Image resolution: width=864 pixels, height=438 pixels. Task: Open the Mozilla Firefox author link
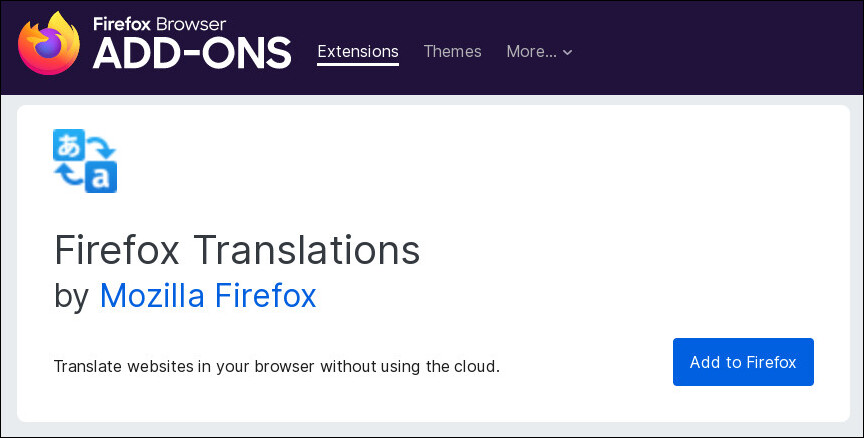208,295
